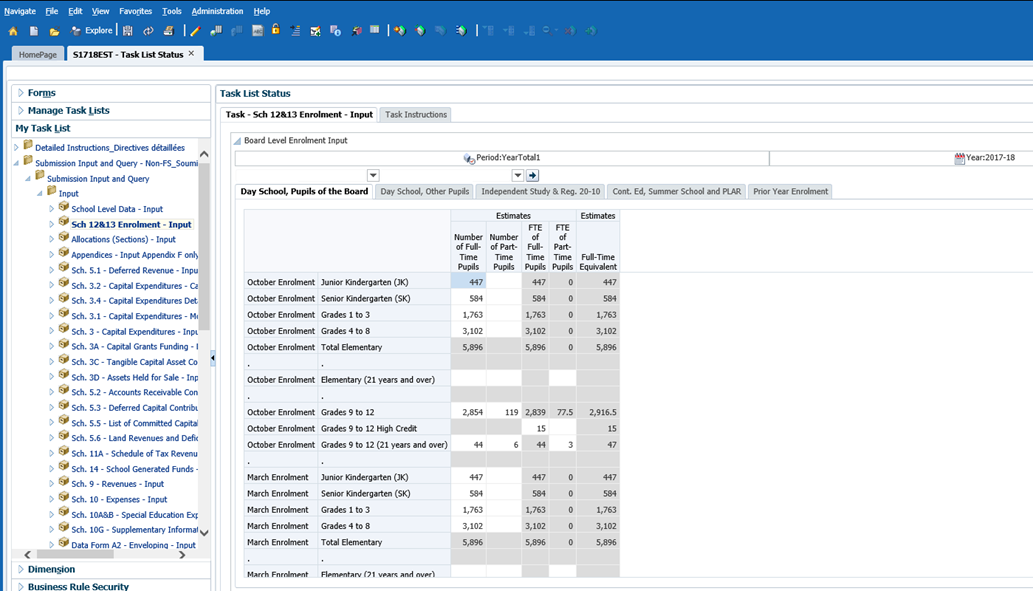The width and height of the screenshot is (1033, 591).
Task: Click the Refresh arrows toolbar icon
Action: pyautogui.click(x=148, y=31)
